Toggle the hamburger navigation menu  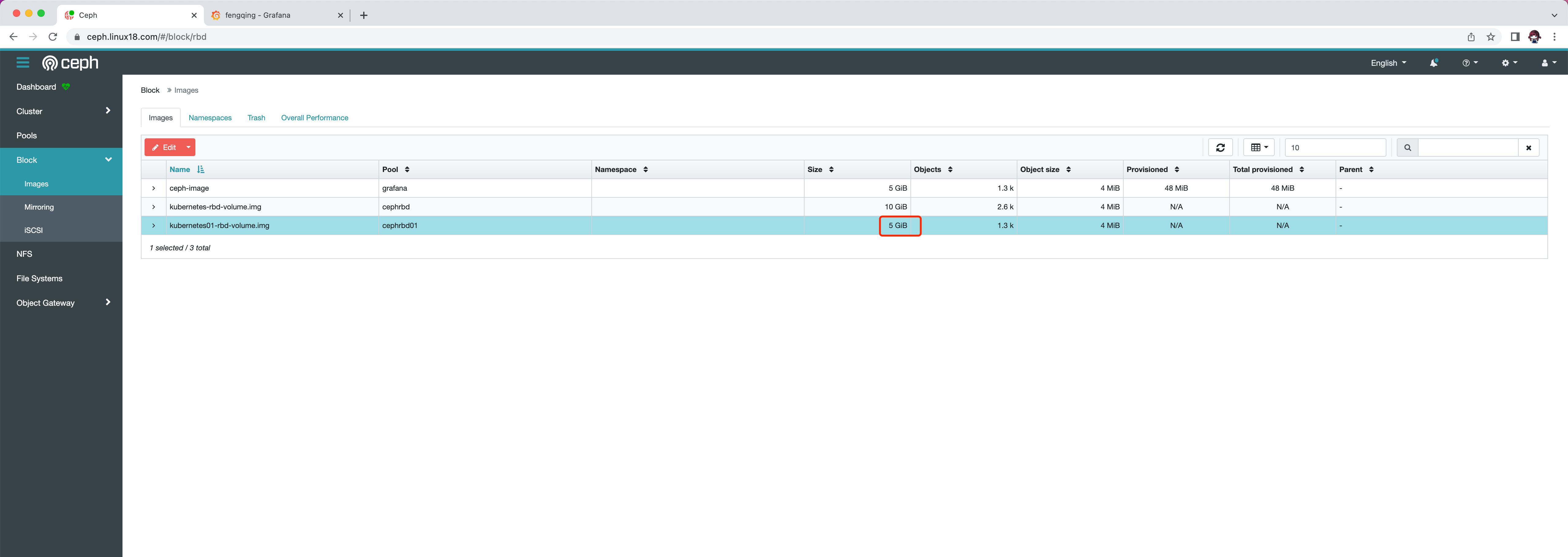(23, 63)
